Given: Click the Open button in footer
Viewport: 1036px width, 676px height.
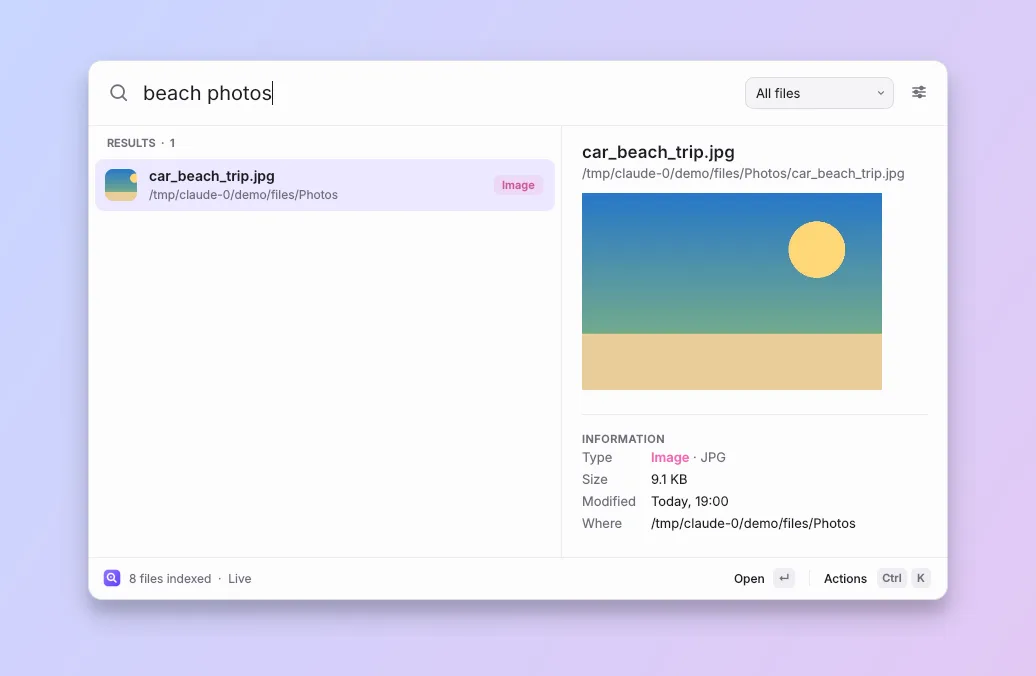Looking at the screenshot, I should tap(749, 579).
